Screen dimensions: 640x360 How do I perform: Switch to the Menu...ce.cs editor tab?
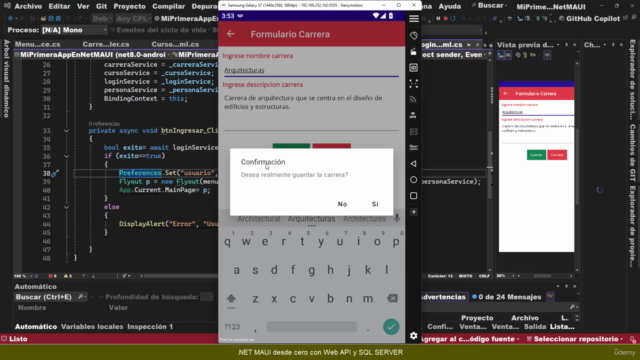pos(38,44)
